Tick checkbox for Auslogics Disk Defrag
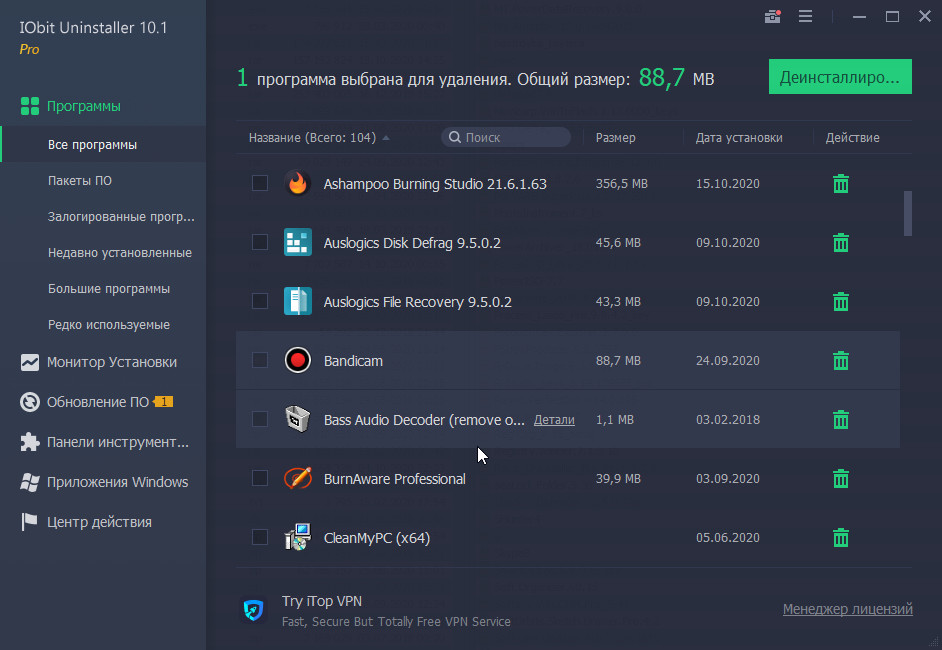 pyautogui.click(x=260, y=242)
